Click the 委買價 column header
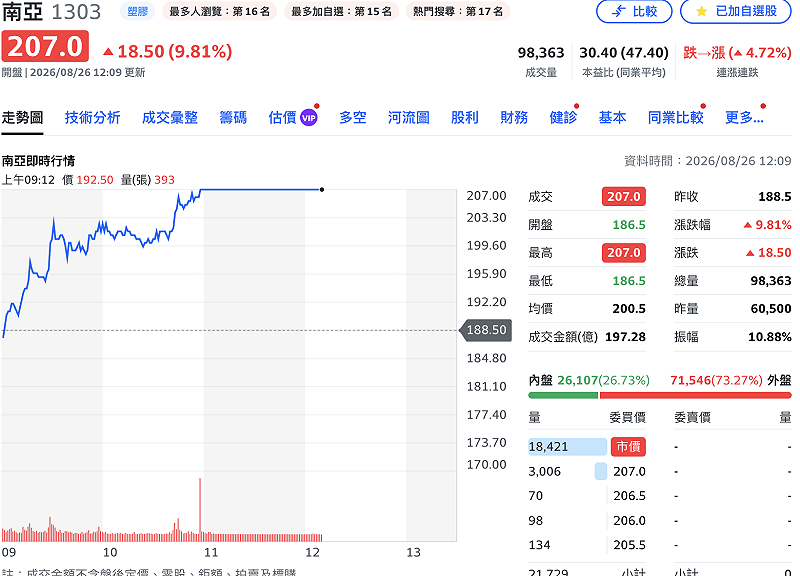Screen dimensions: 800x576 [628, 417]
